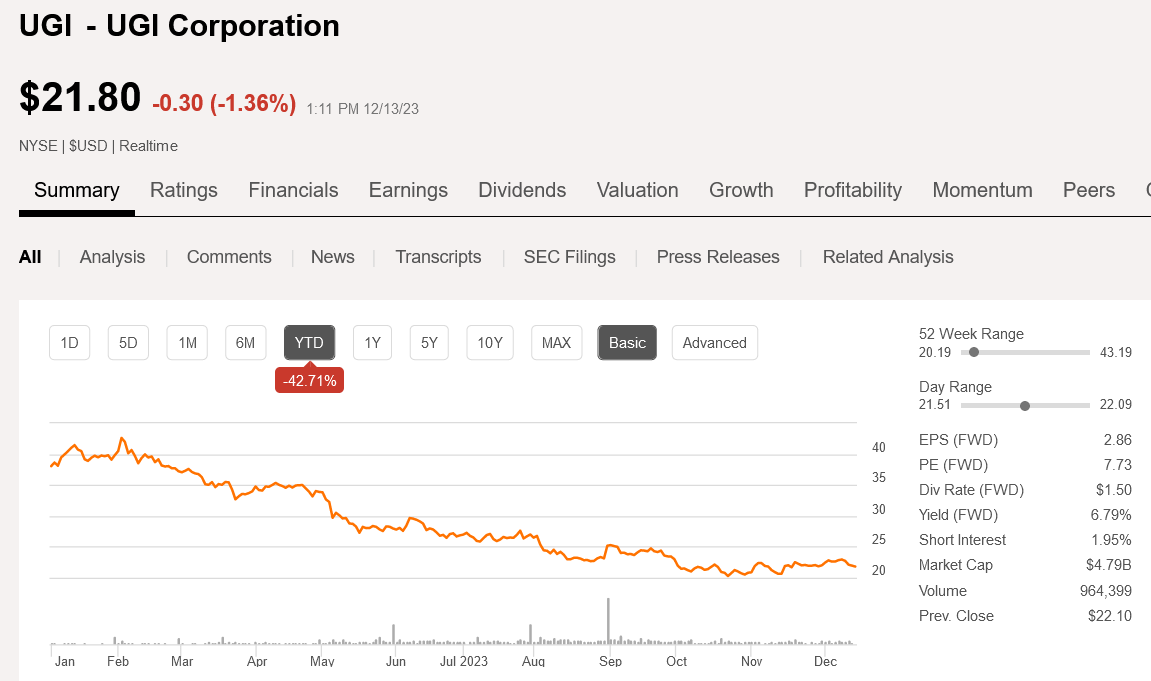
Task: Show the 6M chart view
Action: [x=245, y=342]
